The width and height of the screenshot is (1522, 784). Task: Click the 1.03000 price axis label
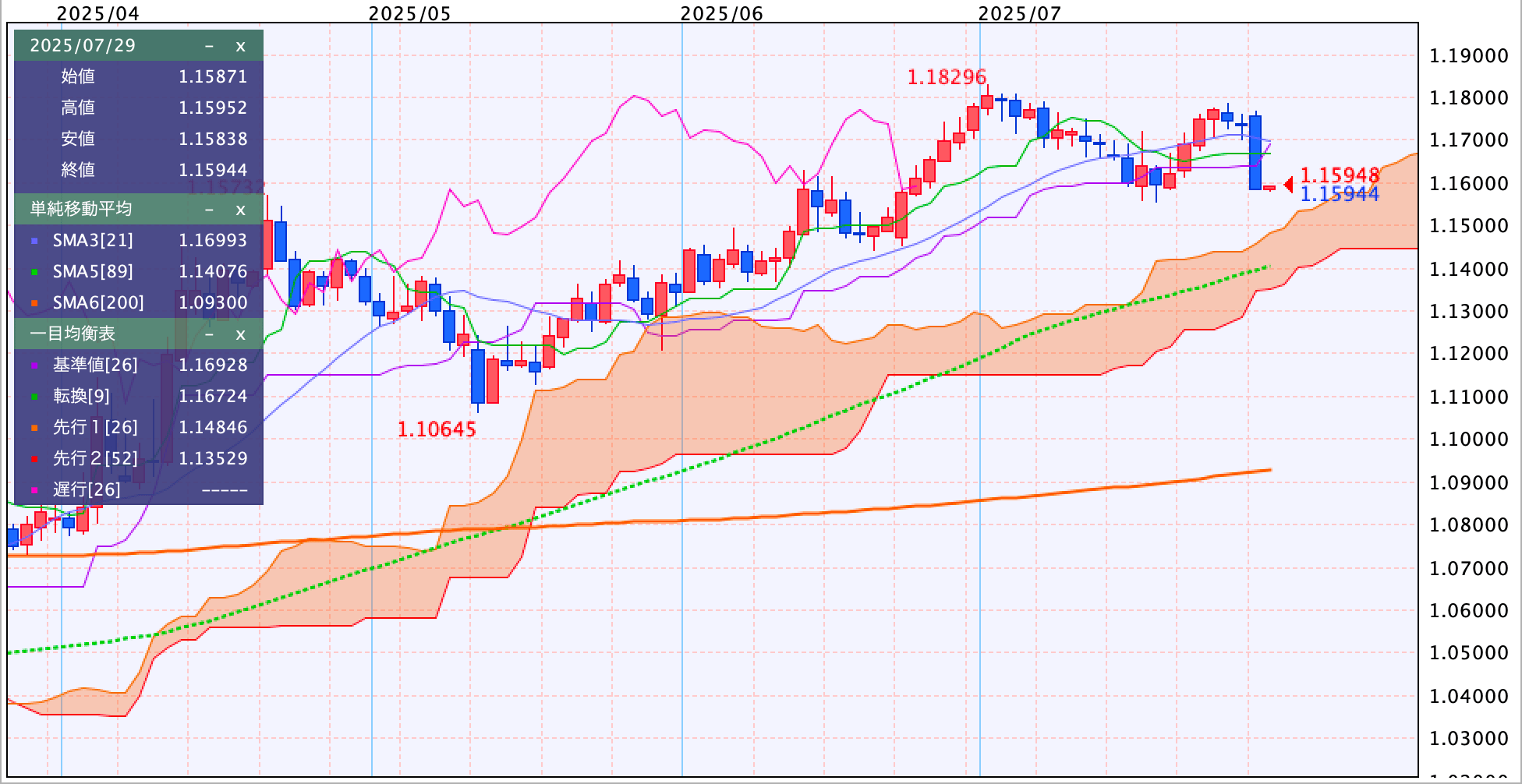tap(1468, 738)
